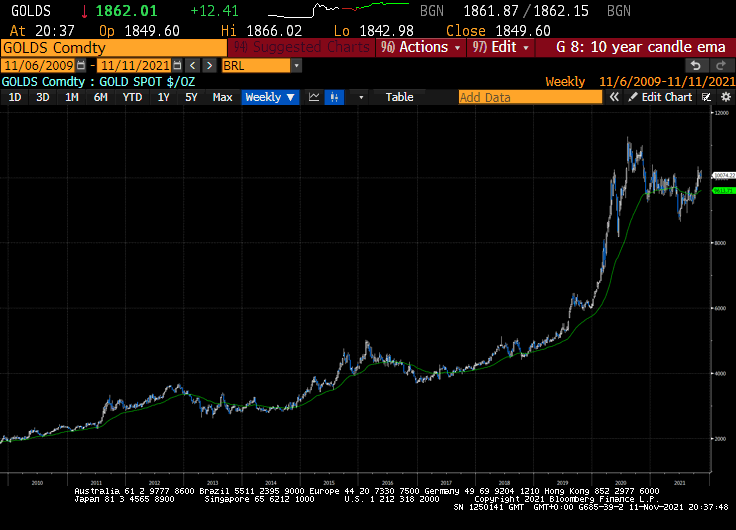This screenshot has height=530, width=736.
Task: Select the 1D range tab
Action: pos(15,97)
